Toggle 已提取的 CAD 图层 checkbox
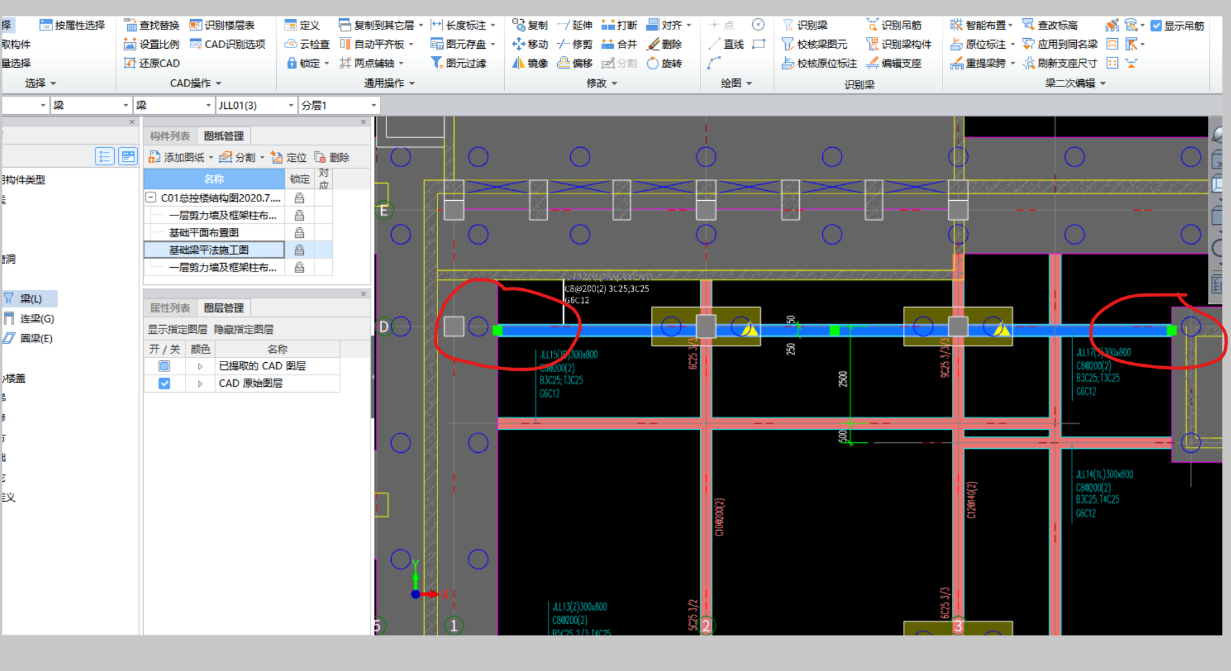Viewport: 1231px width, 671px height. [165, 366]
